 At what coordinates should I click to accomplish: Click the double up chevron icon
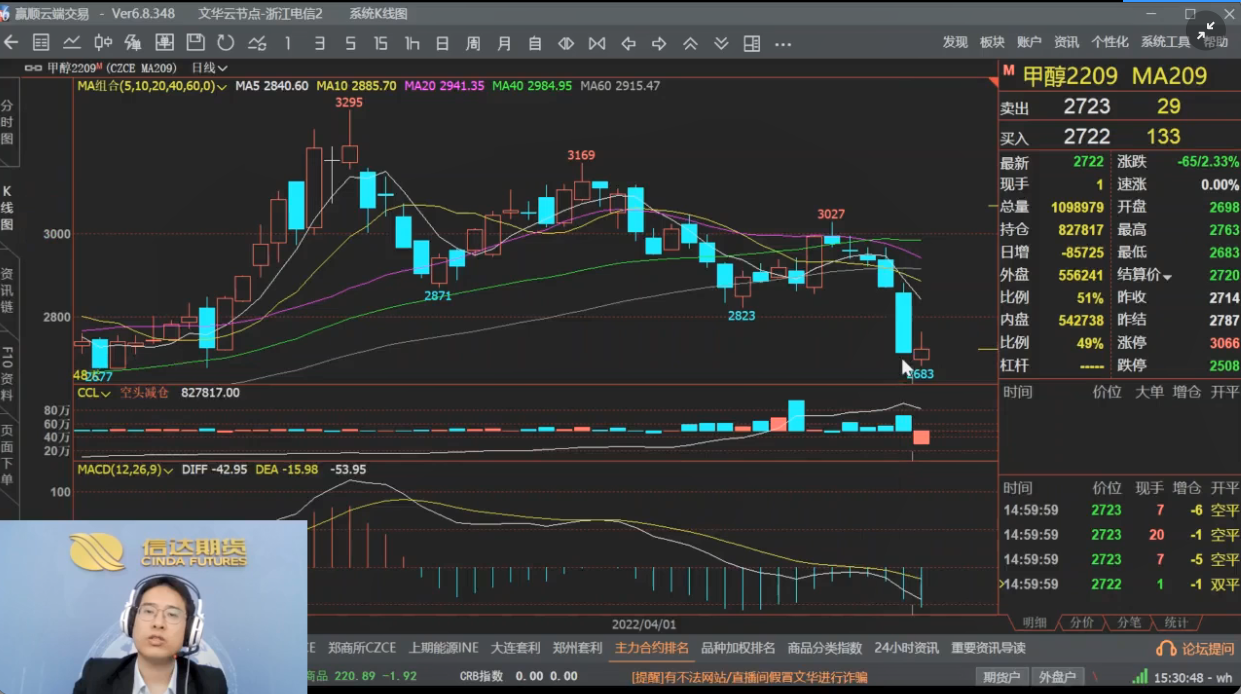click(690, 43)
